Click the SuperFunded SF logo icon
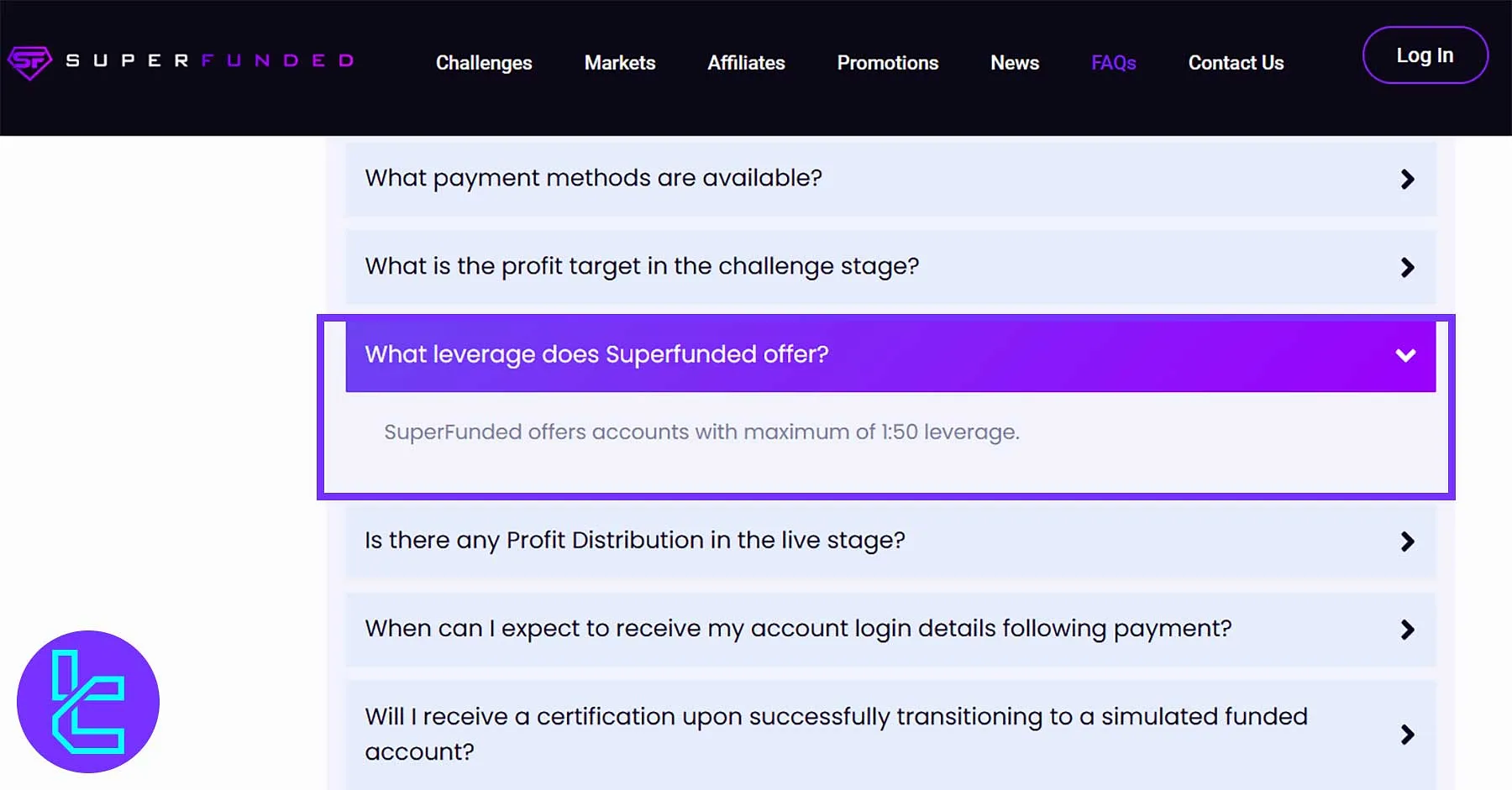This screenshot has width=1512, height=790. pyautogui.click(x=29, y=60)
